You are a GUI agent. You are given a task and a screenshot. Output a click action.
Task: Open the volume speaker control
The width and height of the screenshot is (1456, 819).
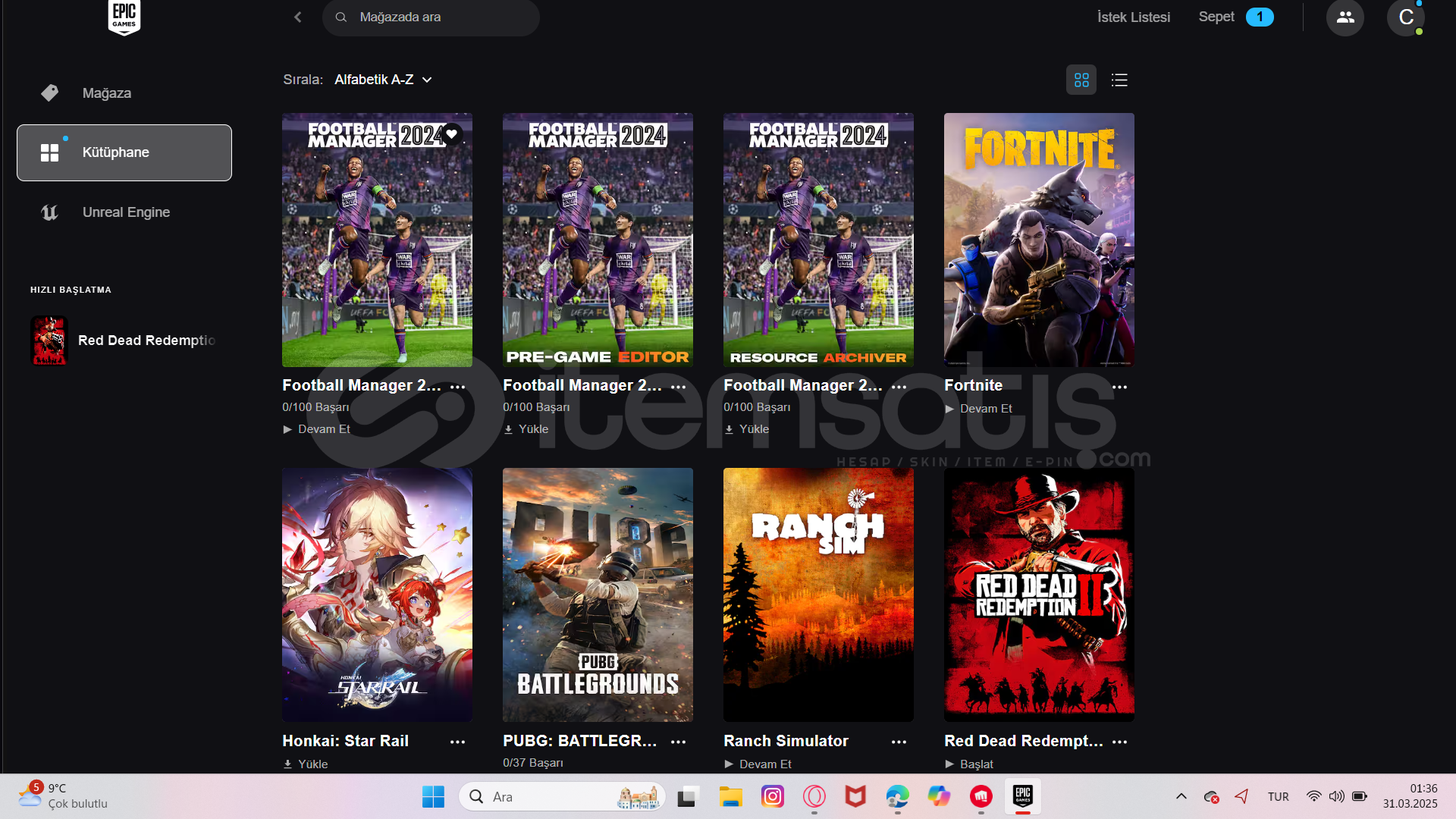1336,797
